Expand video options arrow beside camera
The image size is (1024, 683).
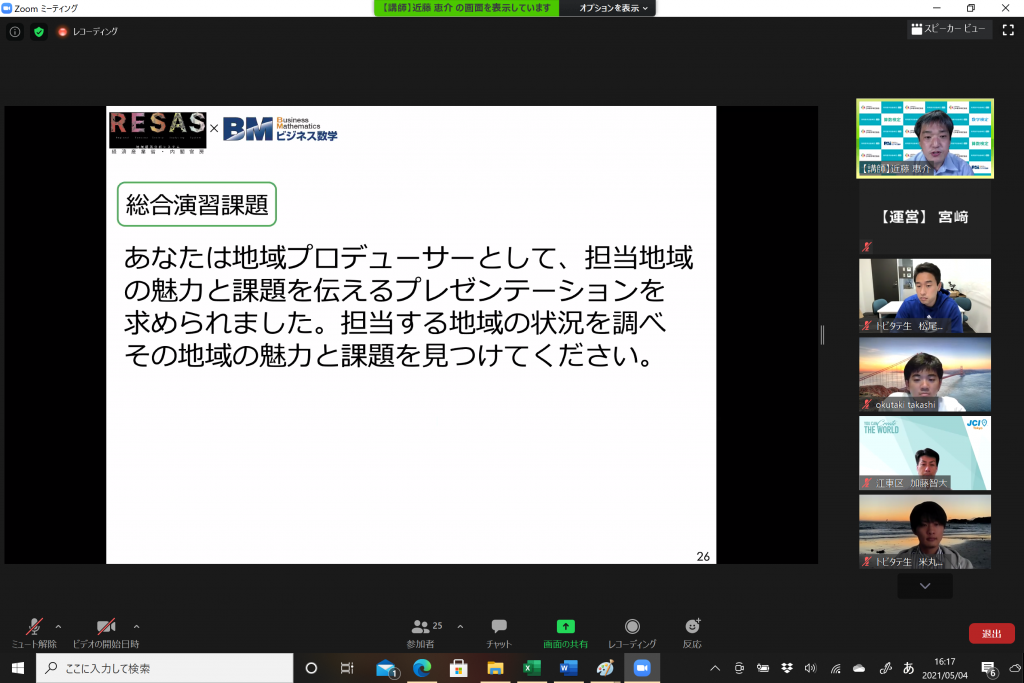click(x=131, y=626)
